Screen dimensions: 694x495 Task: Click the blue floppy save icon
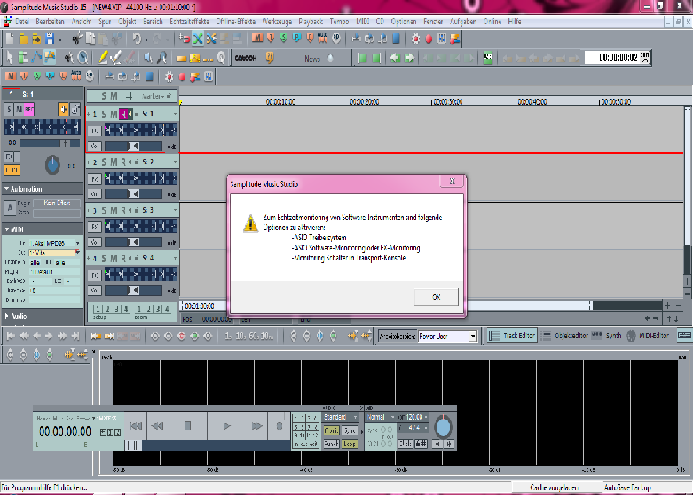click(50, 39)
